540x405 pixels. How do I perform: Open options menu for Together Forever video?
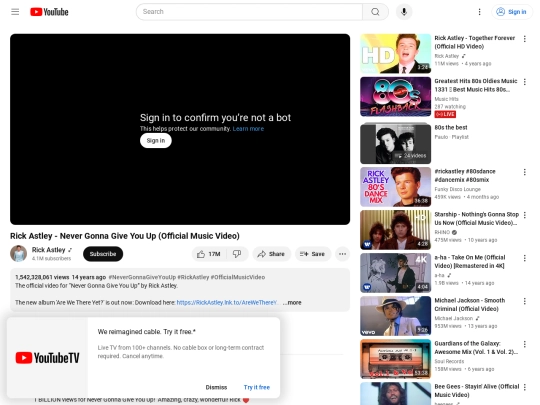coord(525,39)
